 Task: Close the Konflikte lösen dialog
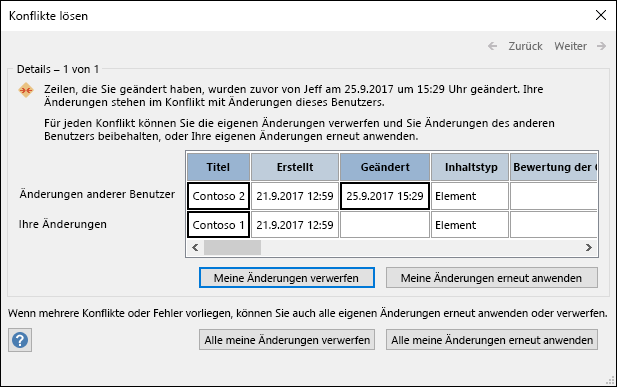pos(601,15)
